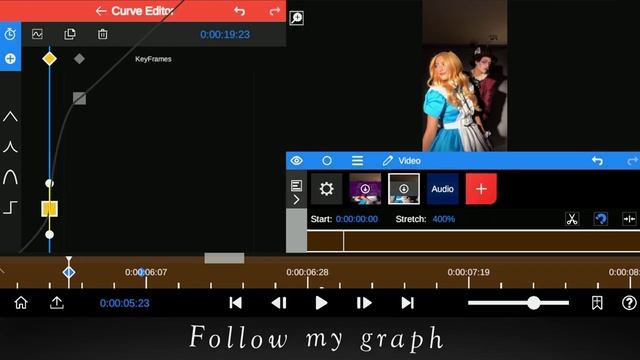Undo in the Curve Editor header
The height and width of the screenshot is (360, 640).
pyautogui.click(x=240, y=11)
